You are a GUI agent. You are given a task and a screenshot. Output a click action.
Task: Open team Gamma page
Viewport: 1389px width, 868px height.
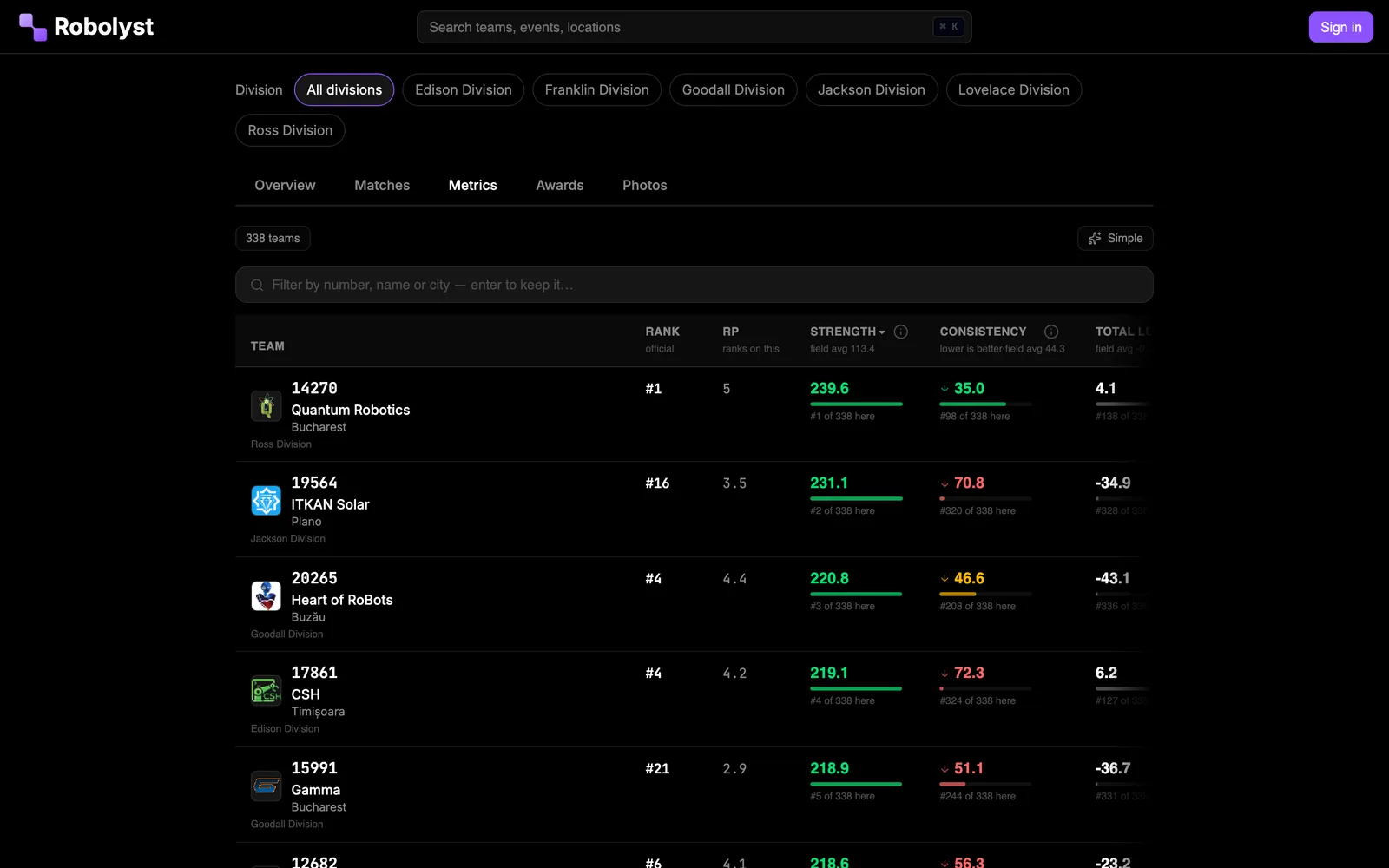316,790
